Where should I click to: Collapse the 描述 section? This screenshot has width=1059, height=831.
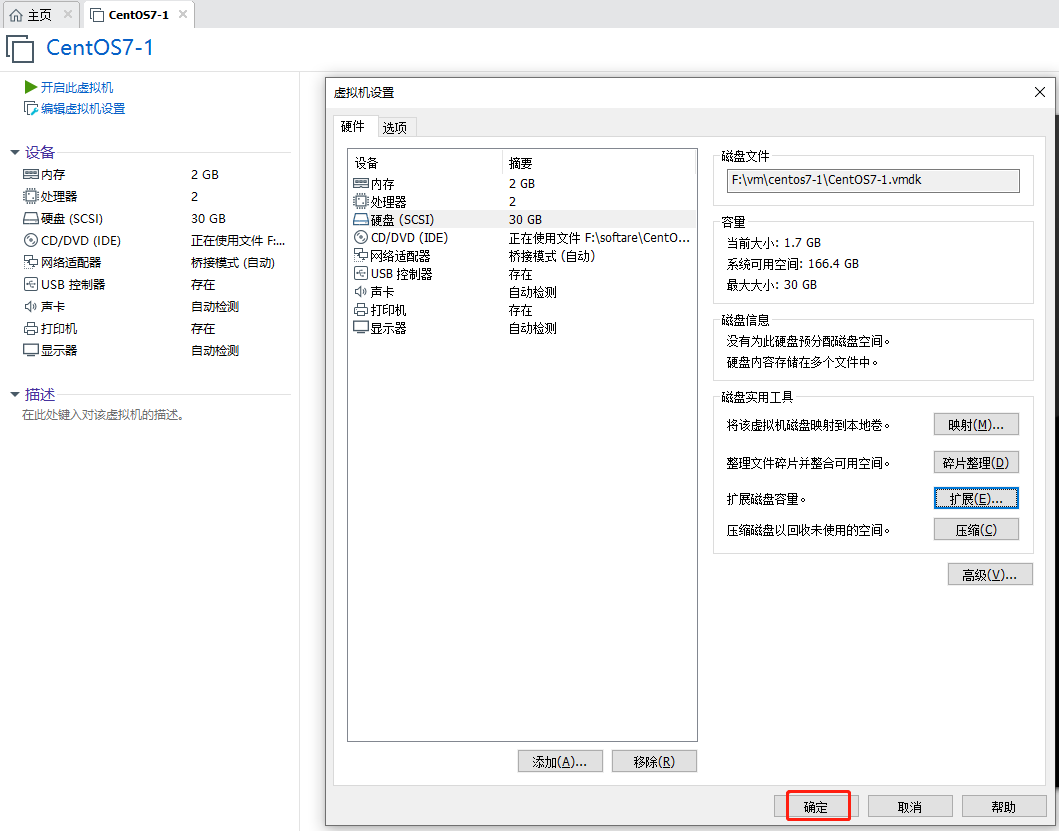15,395
